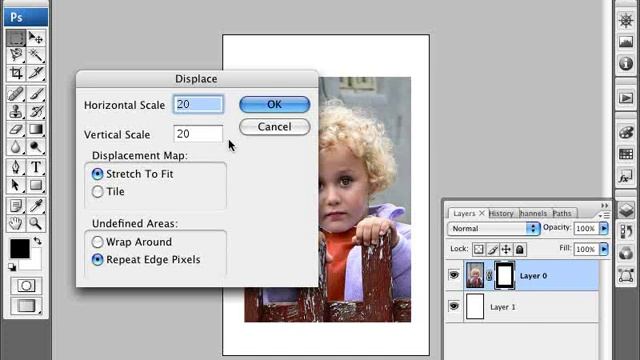Collapse Layers panel with double arrows
Image resolution: width=640 pixels, height=360 pixels.
point(604,205)
